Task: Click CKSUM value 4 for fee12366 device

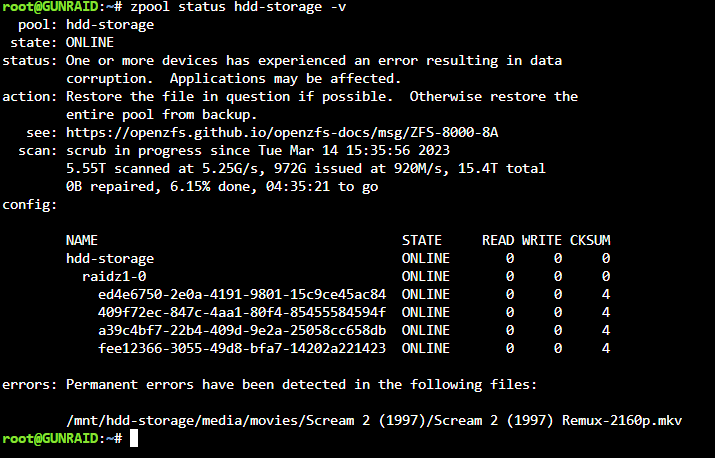Action: (606, 349)
